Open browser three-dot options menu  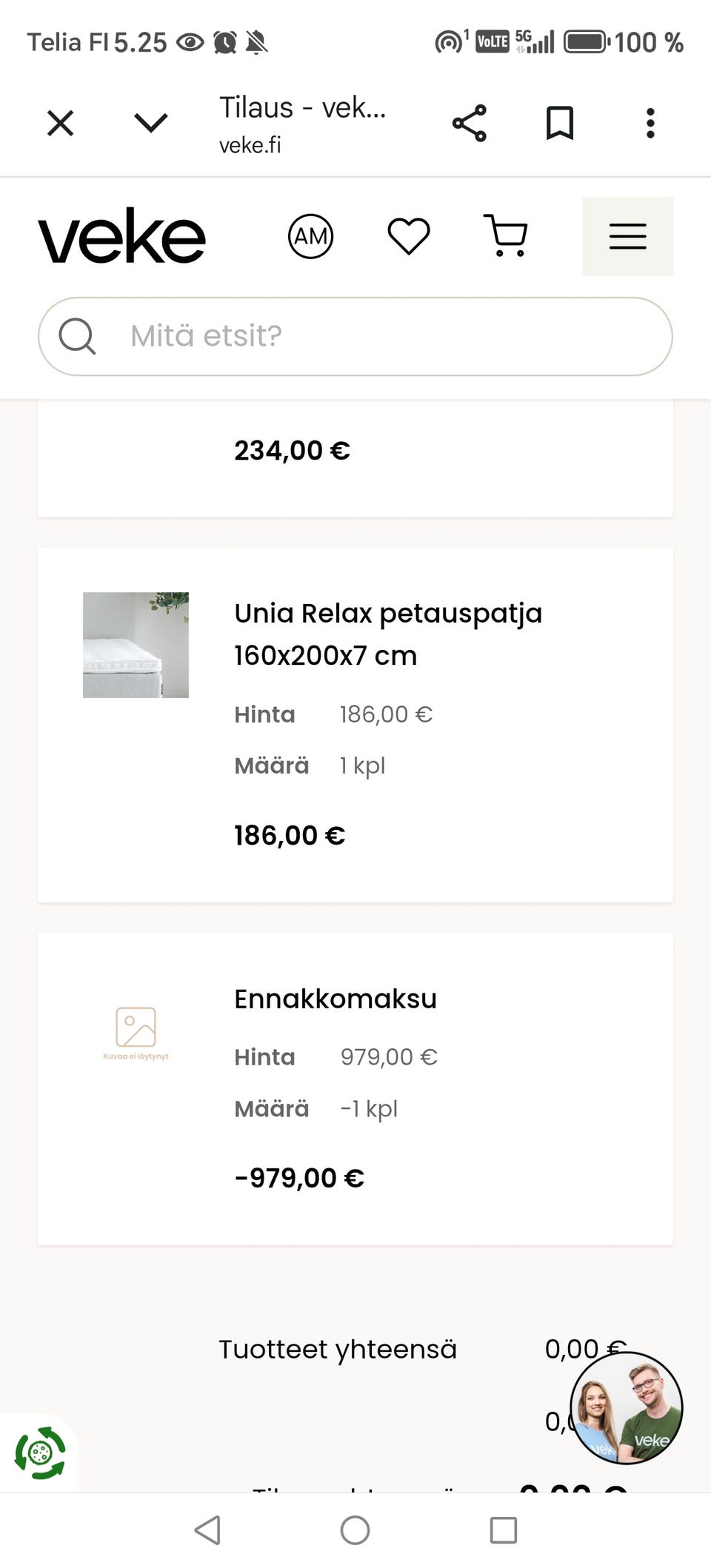(650, 123)
